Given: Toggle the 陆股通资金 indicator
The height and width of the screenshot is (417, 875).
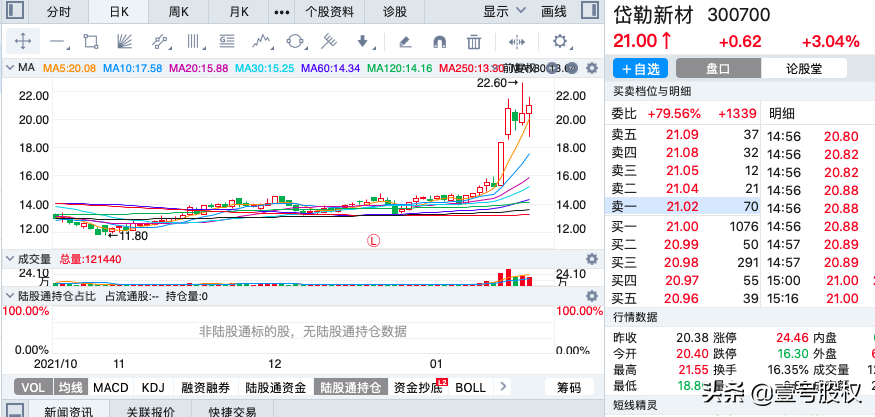Looking at the screenshot, I should point(276,387).
